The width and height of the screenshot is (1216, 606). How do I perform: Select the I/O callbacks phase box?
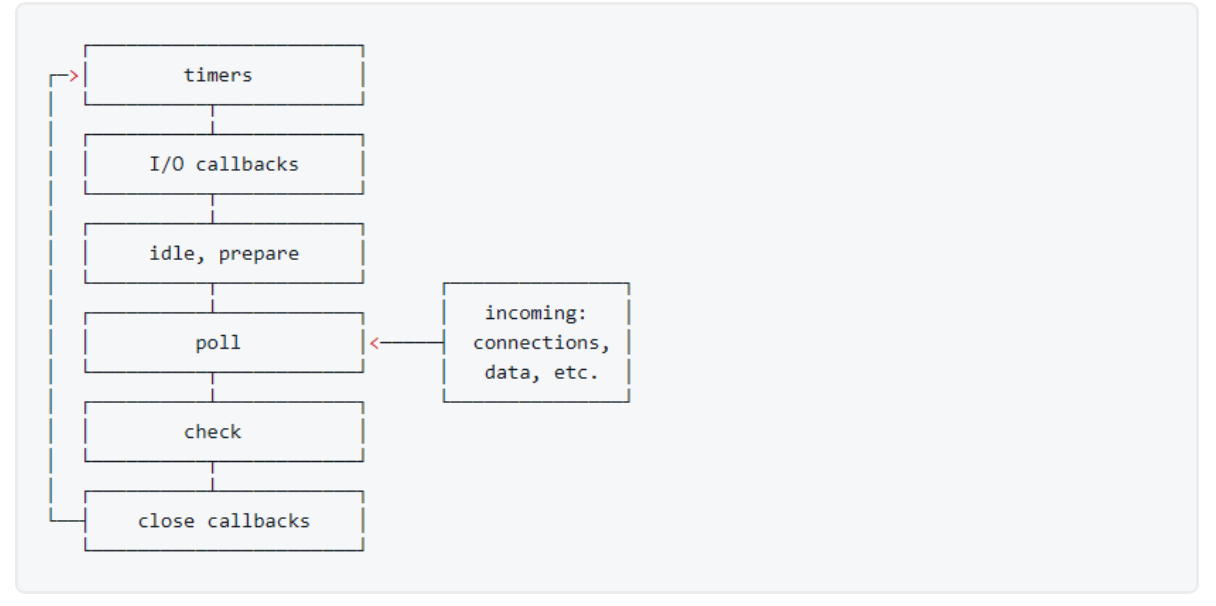(x=224, y=164)
